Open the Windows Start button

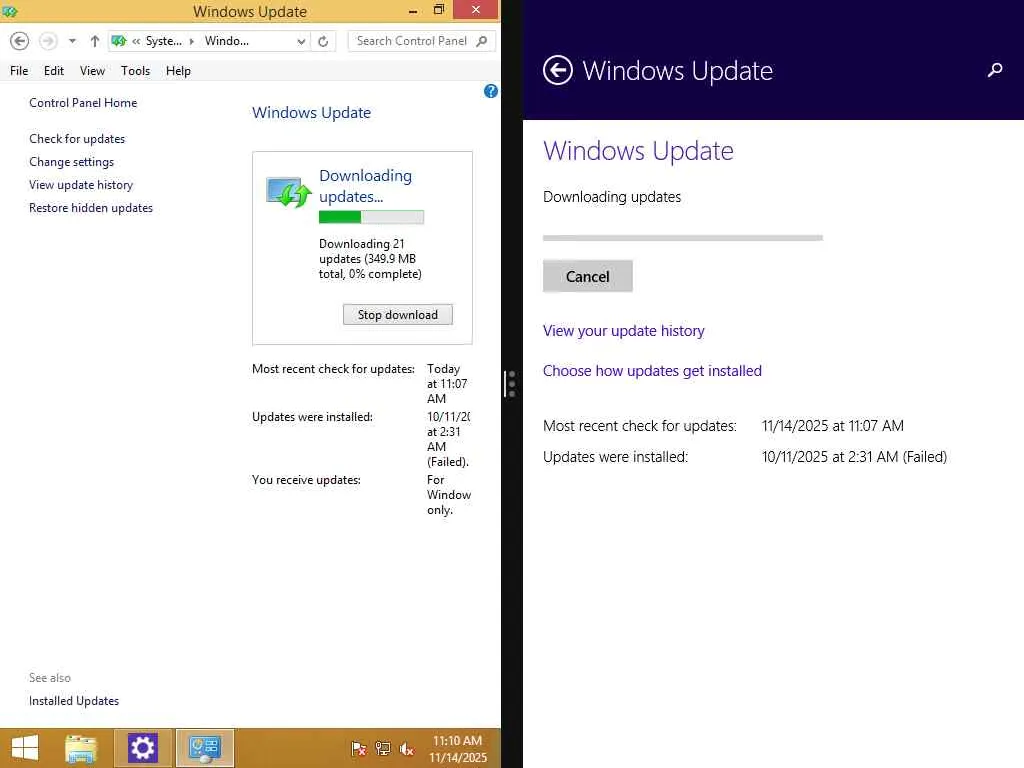(x=25, y=748)
